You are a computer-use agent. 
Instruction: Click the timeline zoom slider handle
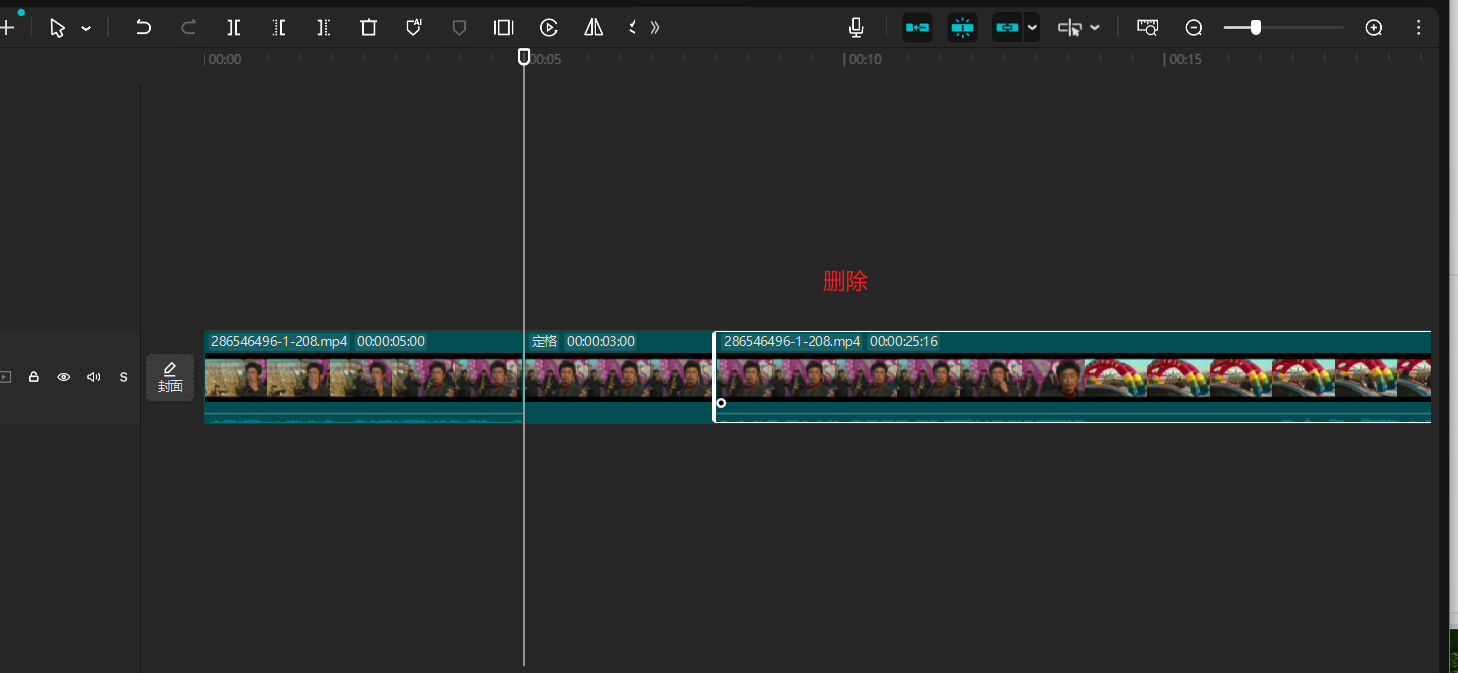tap(1256, 28)
